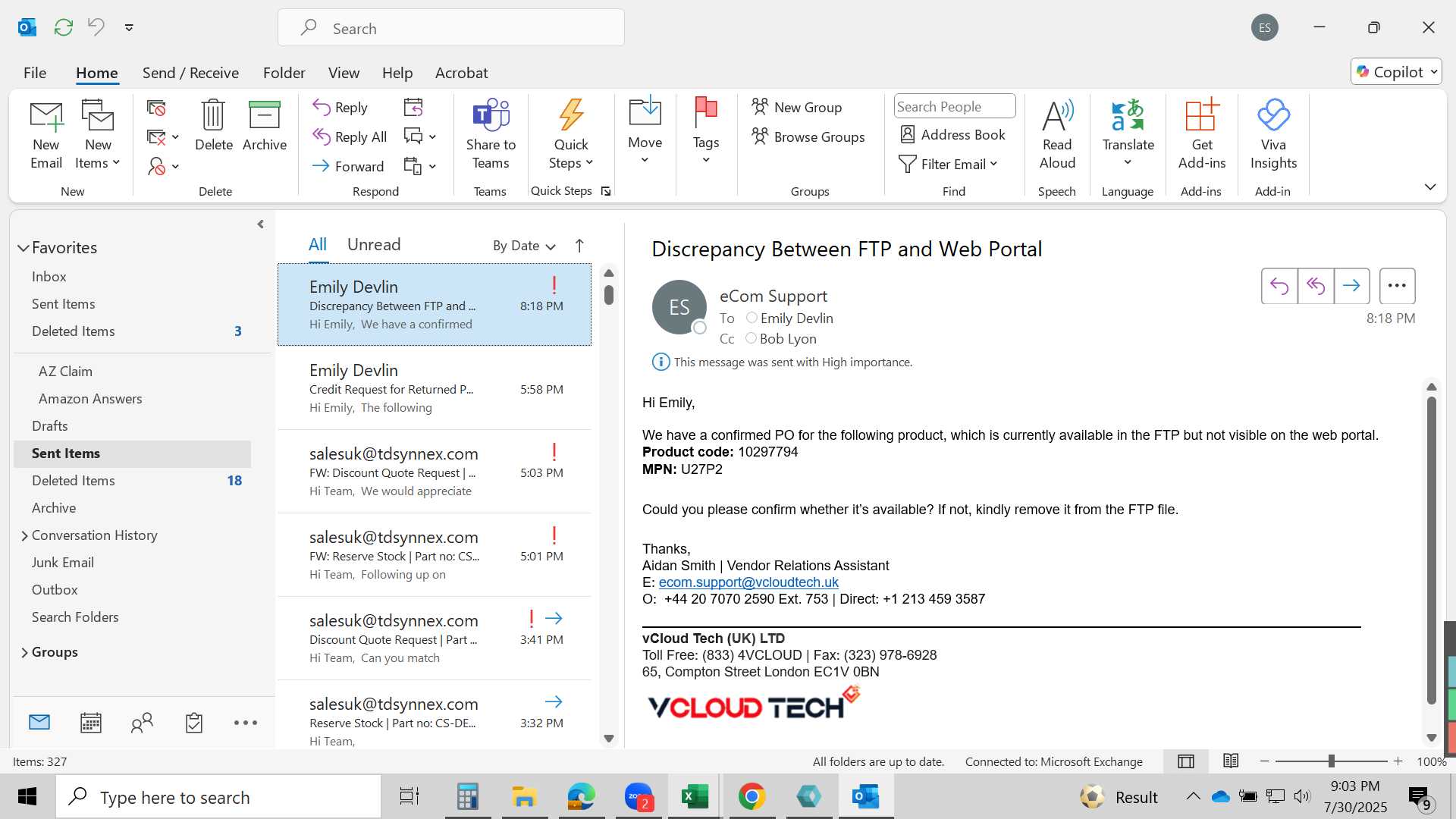The width and height of the screenshot is (1456, 819).
Task: Open the View tab
Action: point(344,73)
